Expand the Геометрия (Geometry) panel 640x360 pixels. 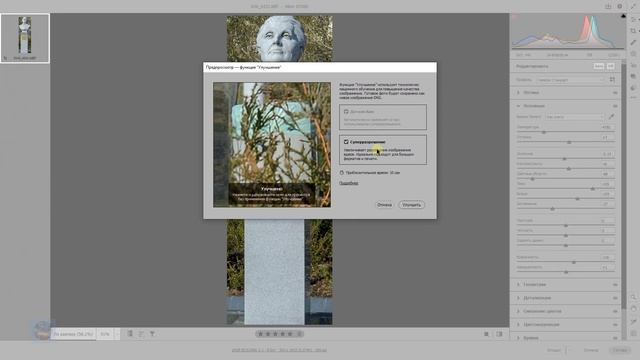point(518,284)
